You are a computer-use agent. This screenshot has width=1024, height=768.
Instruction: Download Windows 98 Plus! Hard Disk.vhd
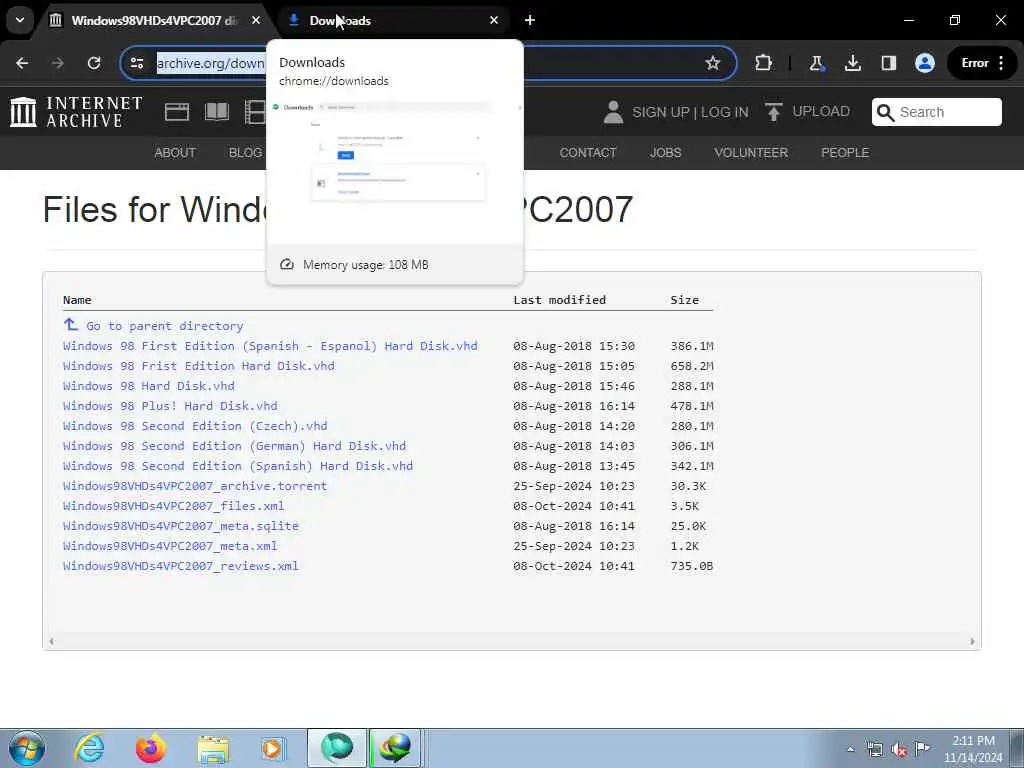tap(170, 406)
